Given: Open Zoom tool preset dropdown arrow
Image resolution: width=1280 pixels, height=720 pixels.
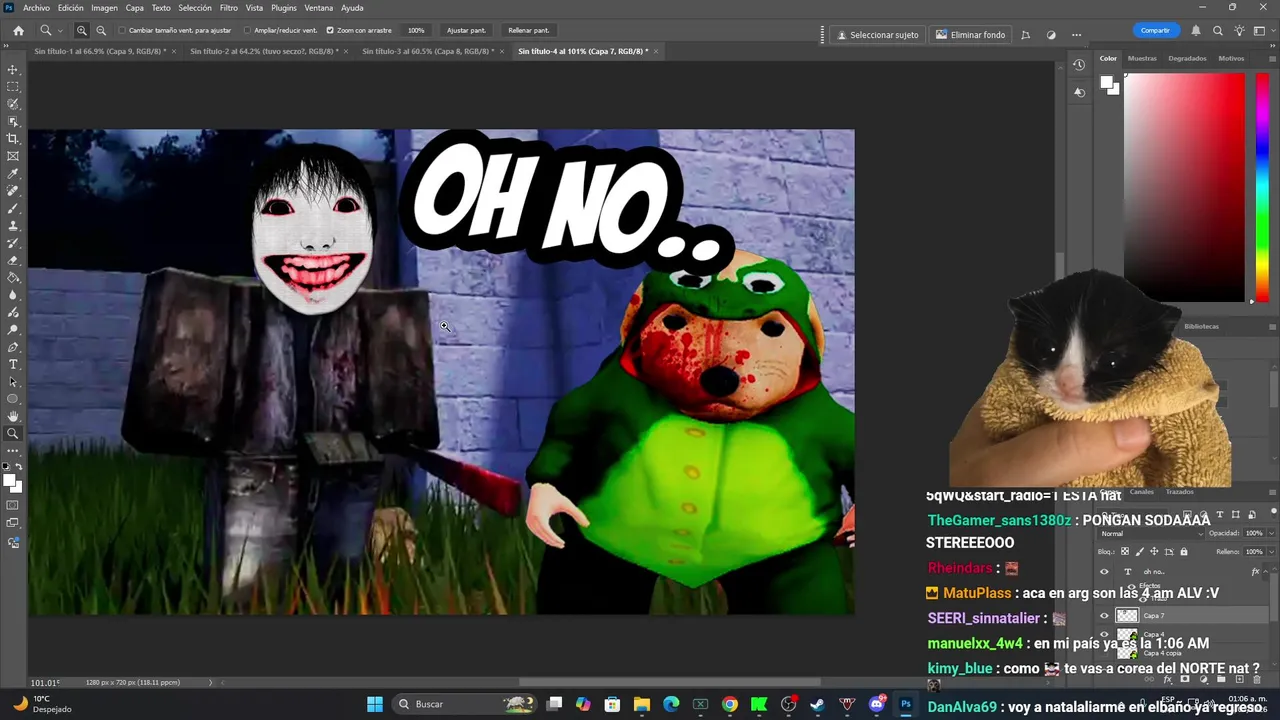Looking at the screenshot, I should click(59, 31).
